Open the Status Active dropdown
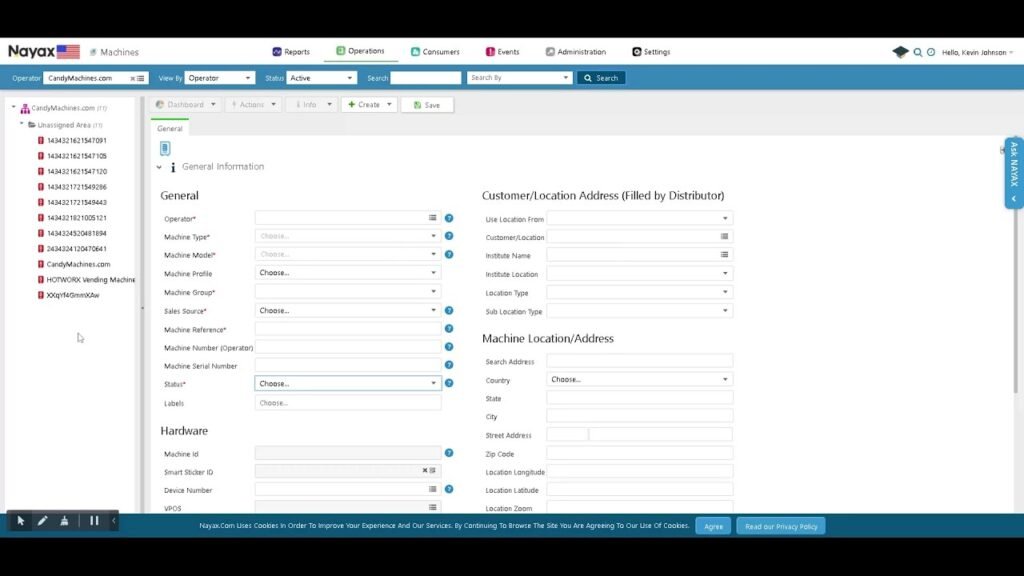Image resolution: width=1024 pixels, height=576 pixels. click(321, 78)
